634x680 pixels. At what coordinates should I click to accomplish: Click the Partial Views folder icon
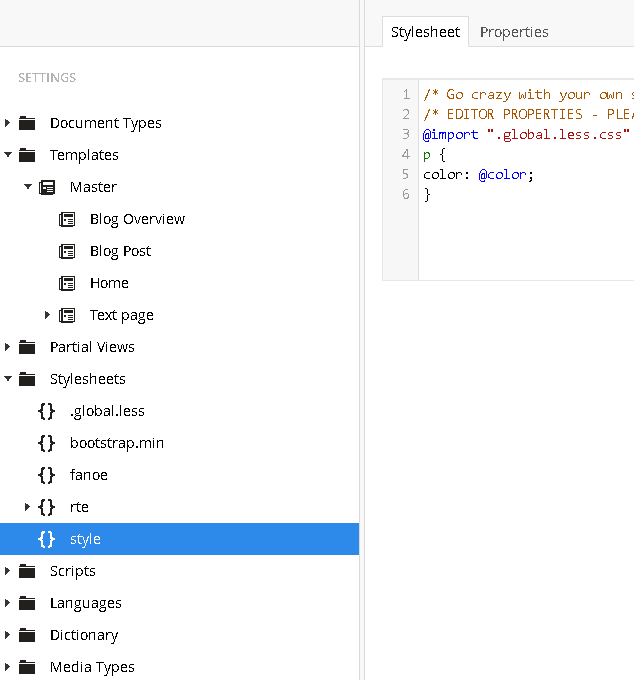pos(27,347)
